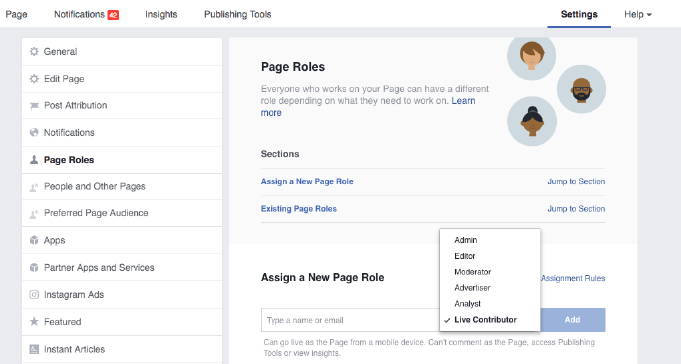Click the cube icon beside Apps
This screenshot has width=681, height=364.
click(34, 240)
